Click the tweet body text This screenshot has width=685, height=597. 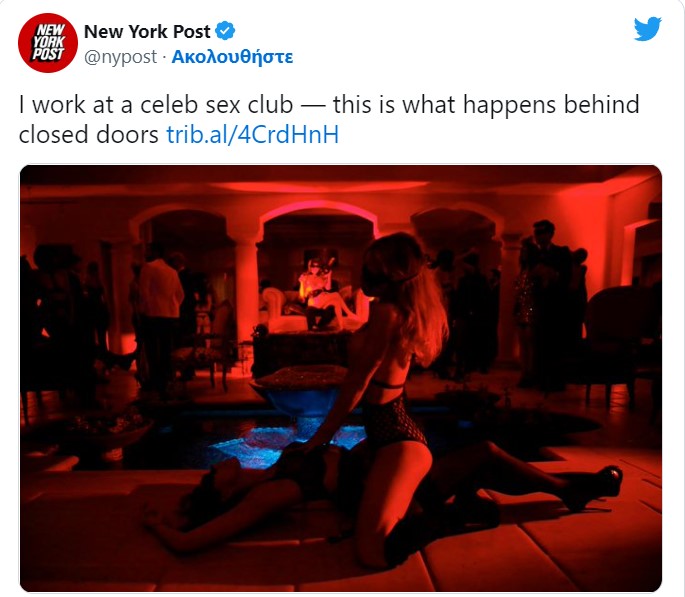pos(329,119)
